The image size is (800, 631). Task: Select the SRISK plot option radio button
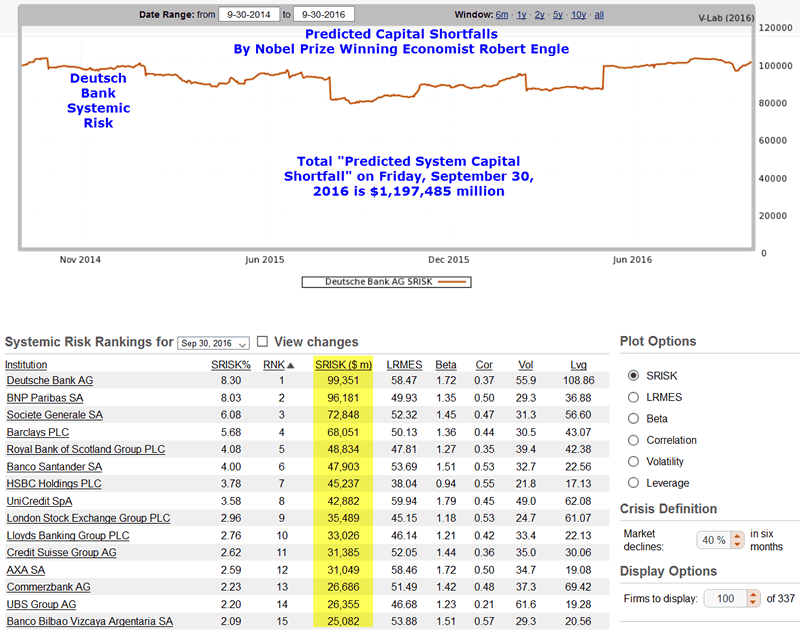pyautogui.click(x=633, y=376)
